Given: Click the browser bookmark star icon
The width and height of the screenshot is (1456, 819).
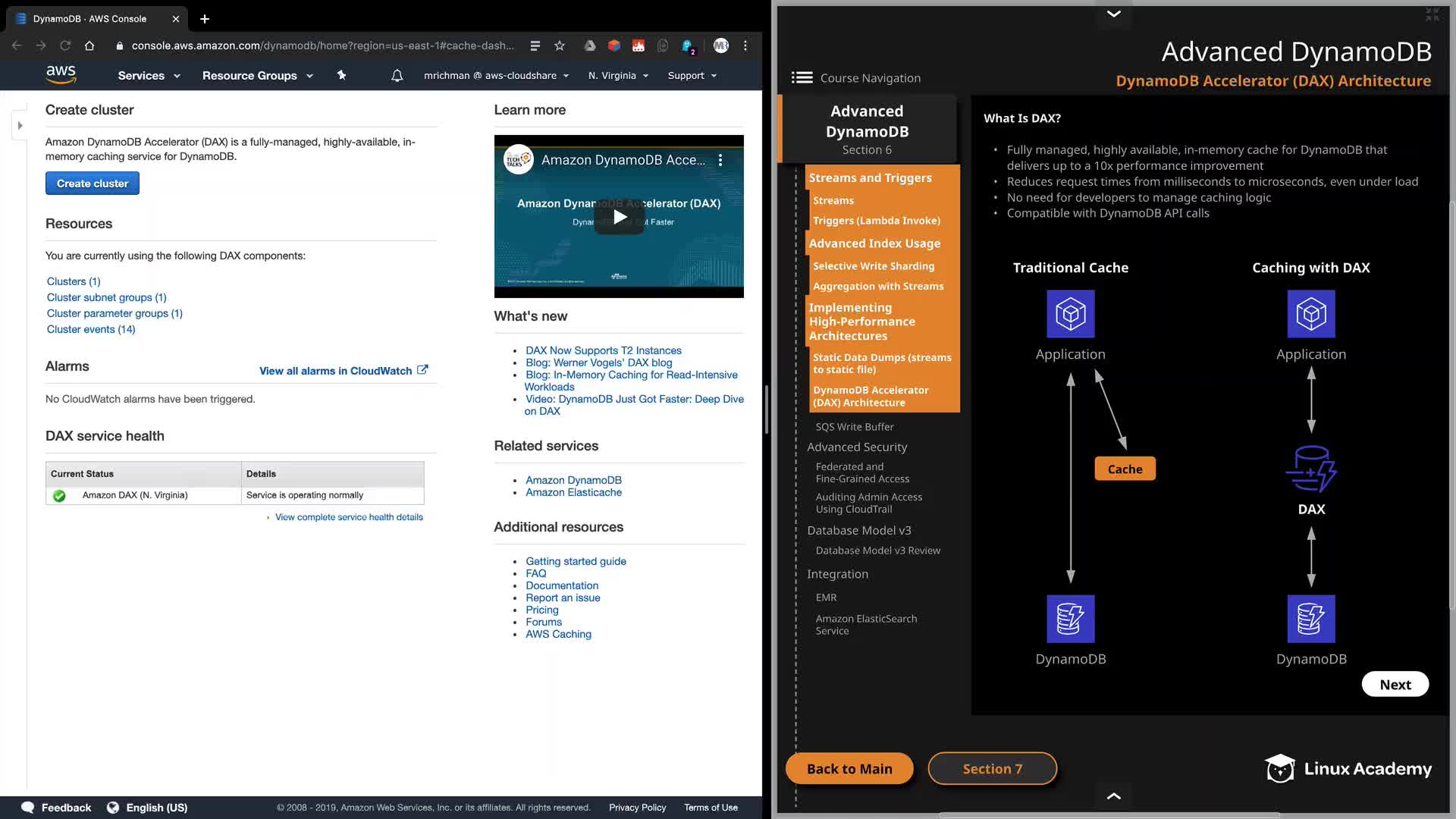Looking at the screenshot, I should [560, 45].
